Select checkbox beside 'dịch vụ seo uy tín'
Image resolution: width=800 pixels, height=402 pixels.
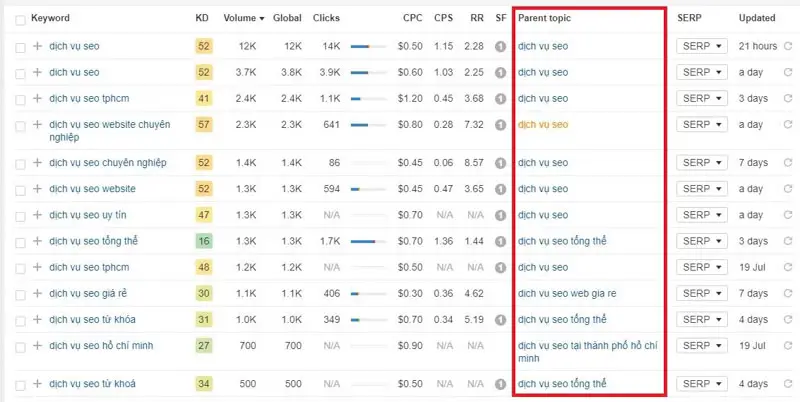click(x=20, y=217)
